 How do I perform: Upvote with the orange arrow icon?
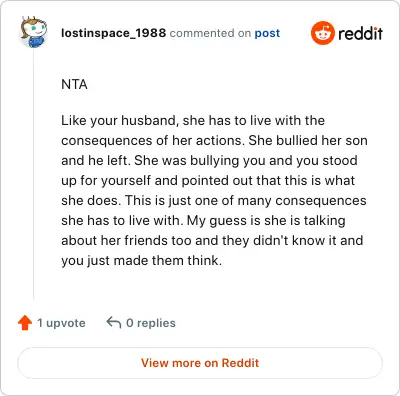(25, 323)
